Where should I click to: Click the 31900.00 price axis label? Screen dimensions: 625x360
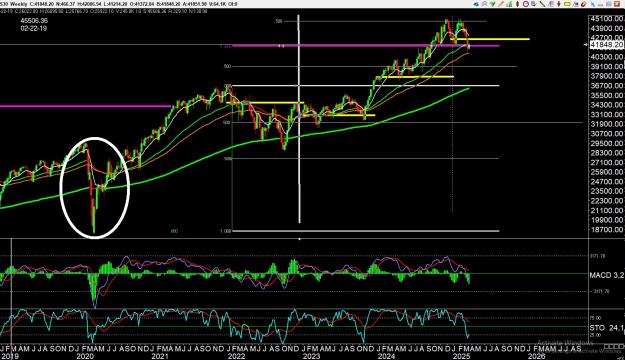tap(606, 124)
